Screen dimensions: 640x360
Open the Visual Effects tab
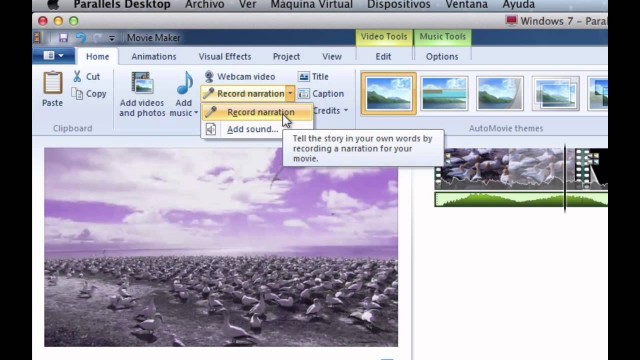tap(225, 56)
